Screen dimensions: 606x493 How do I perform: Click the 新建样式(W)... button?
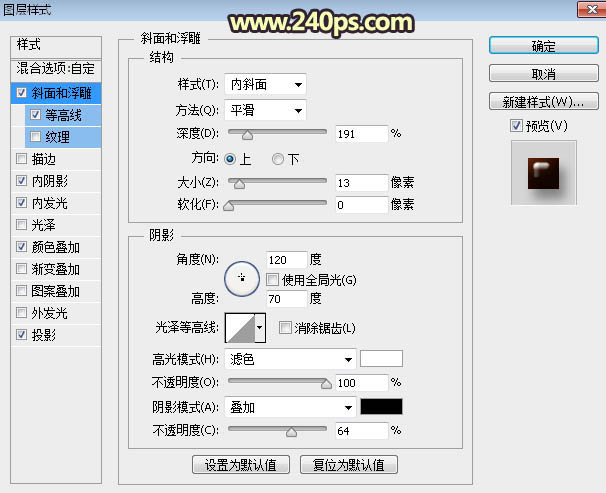click(543, 102)
